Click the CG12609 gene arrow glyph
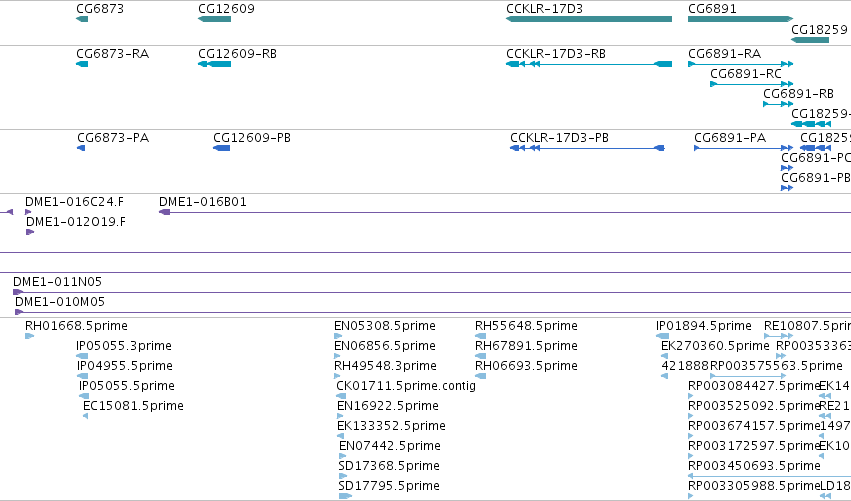 point(214,19)
